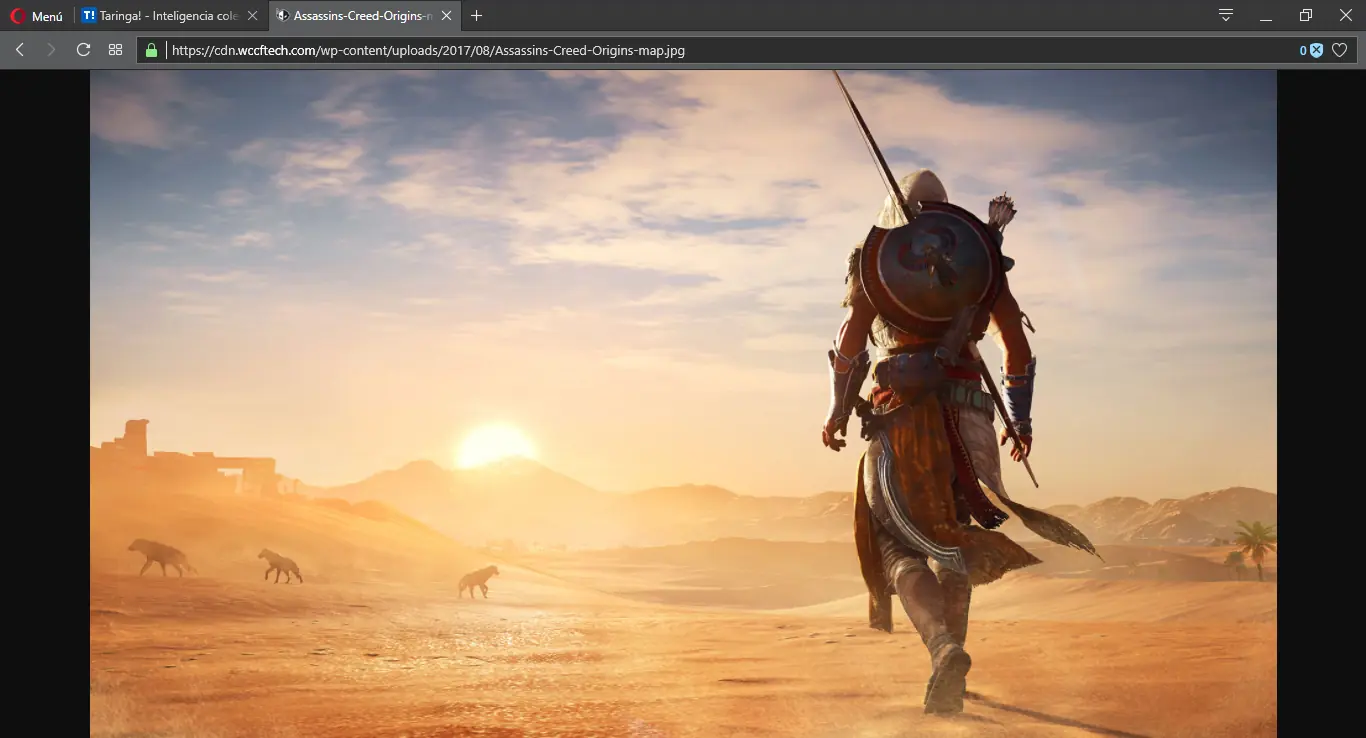Open the ad blocker shield badge

[1312, 50]
